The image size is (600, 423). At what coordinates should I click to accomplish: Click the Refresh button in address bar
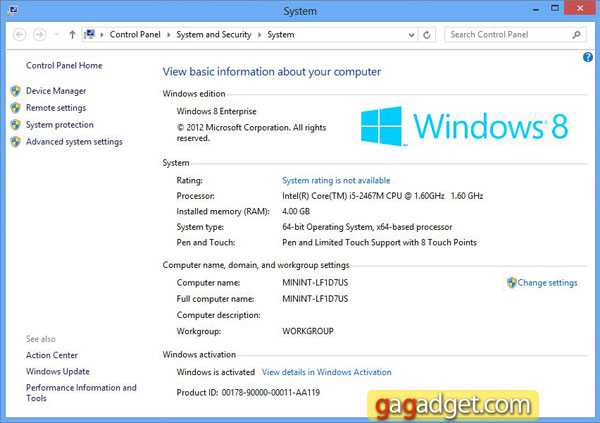click(x=427, y=34)
